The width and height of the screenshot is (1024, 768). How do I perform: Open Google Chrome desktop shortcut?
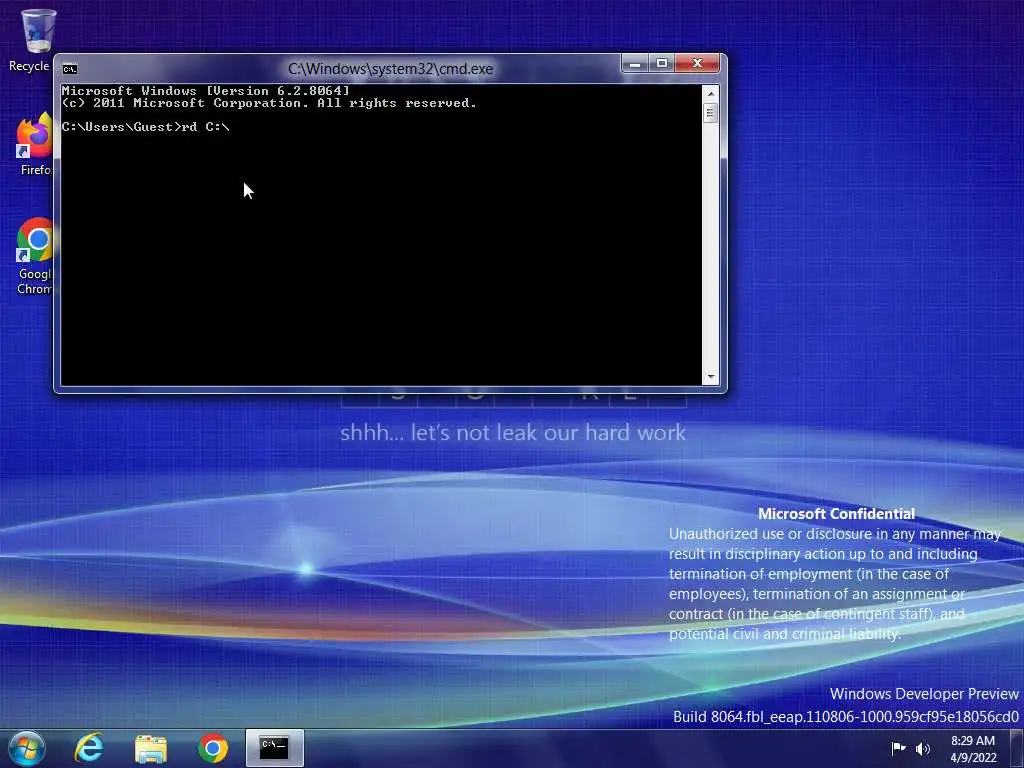click(34, 256)
